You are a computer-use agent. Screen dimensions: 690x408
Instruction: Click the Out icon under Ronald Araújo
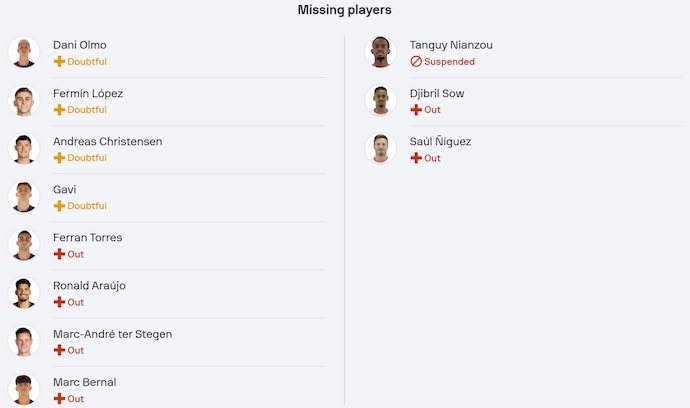click(x=59, y=302)
